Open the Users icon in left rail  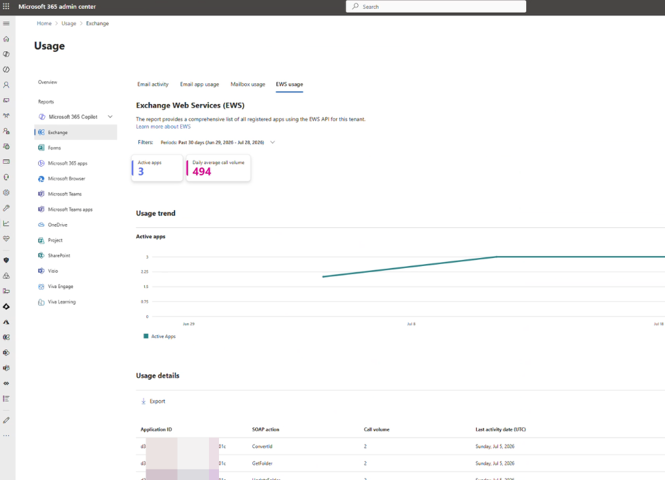click(x=6, y=85)
